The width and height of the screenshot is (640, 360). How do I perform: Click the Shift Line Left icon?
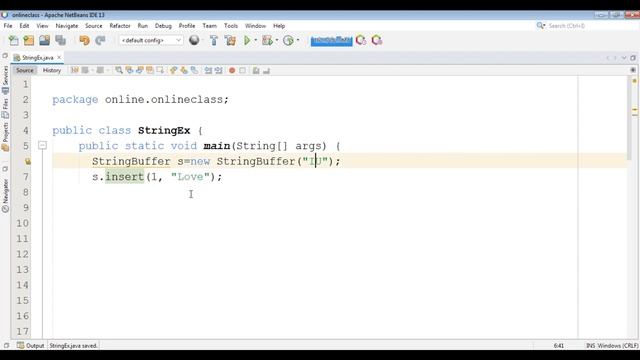tap(208, 71)
